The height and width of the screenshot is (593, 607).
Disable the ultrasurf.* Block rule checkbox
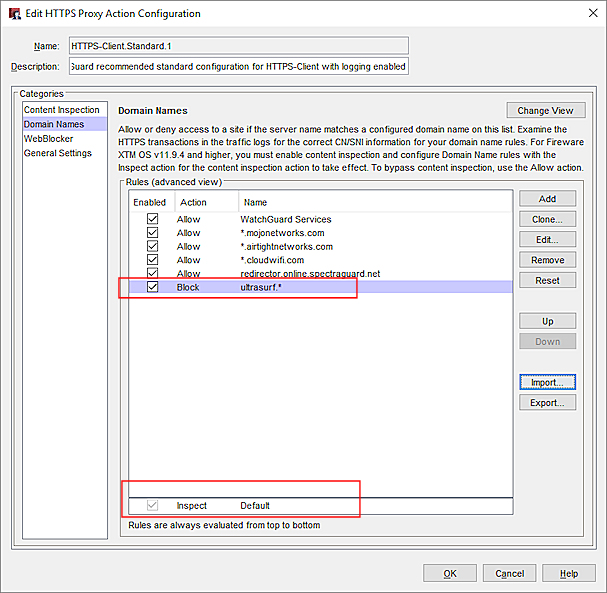[x=152, y=287]
